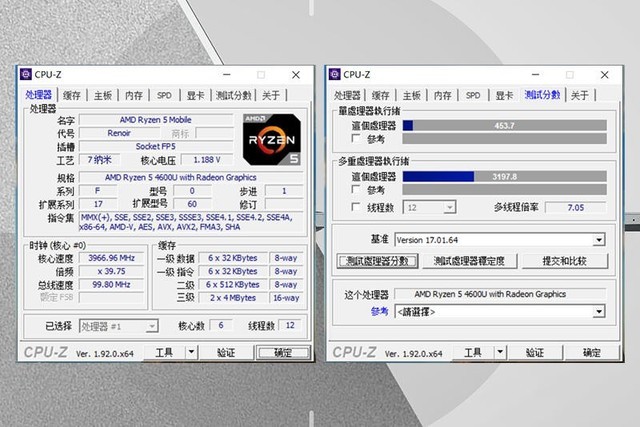Click the Socket FP5 field
640x427 pixels.
tap(156, 146)
